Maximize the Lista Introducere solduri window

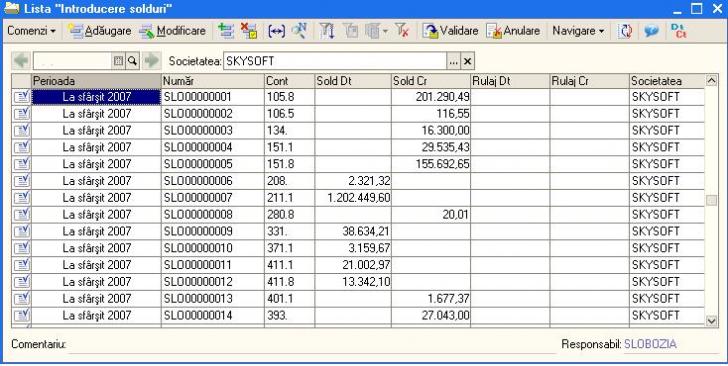(697, 9)
